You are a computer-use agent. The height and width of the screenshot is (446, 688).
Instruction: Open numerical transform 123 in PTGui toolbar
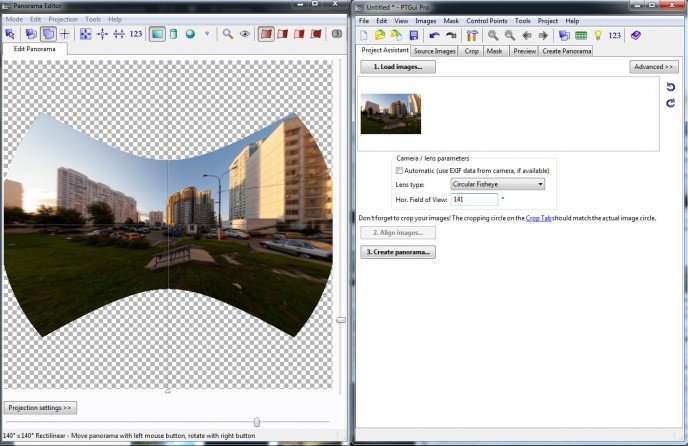click(x=615, y=36)
